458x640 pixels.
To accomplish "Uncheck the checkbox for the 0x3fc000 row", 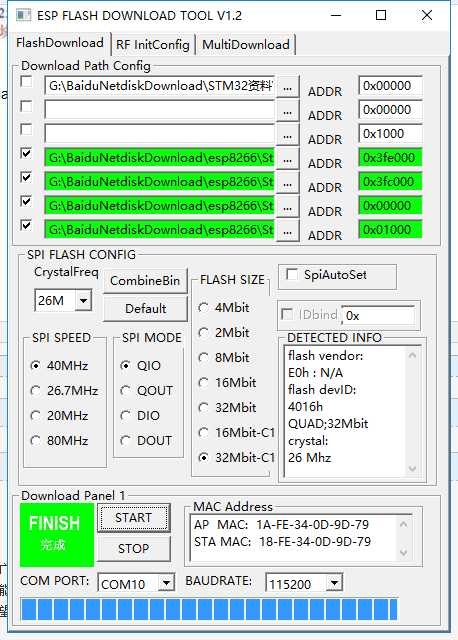I will tap(26, 178).
